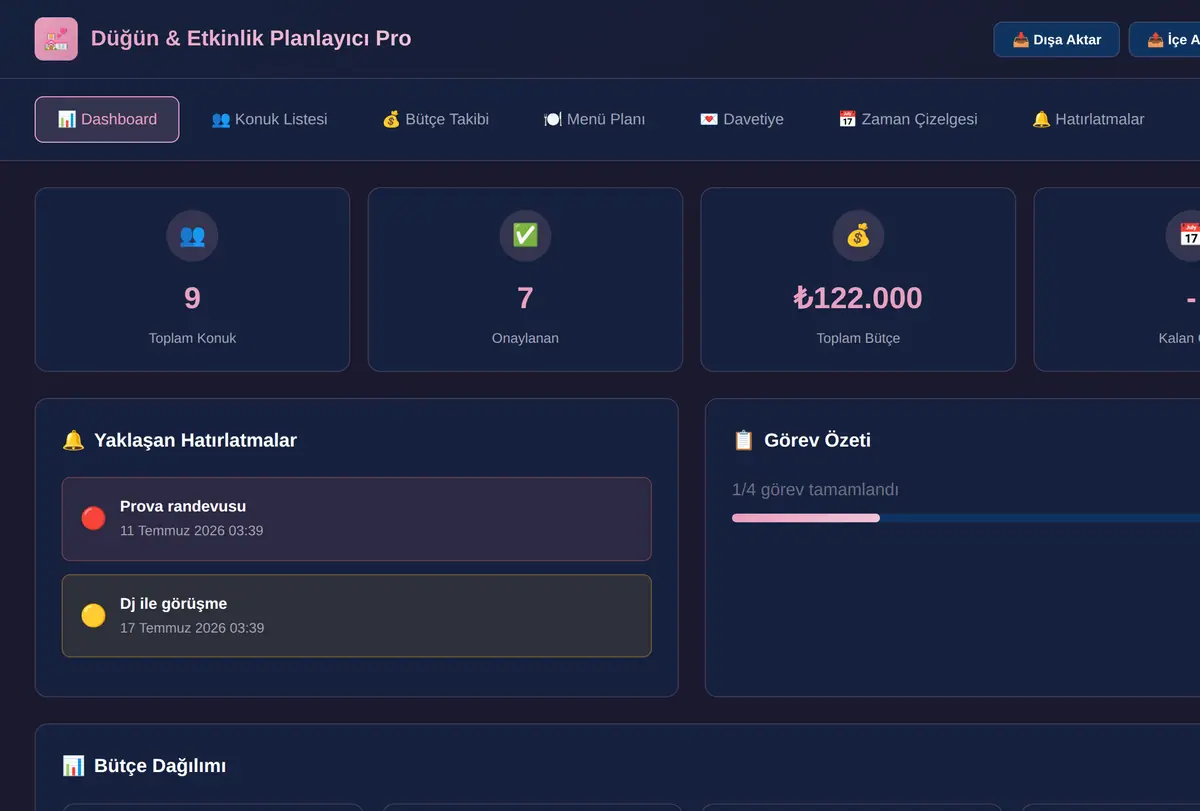Click the wedding planner app logo icon

click(x=56, y=39)
